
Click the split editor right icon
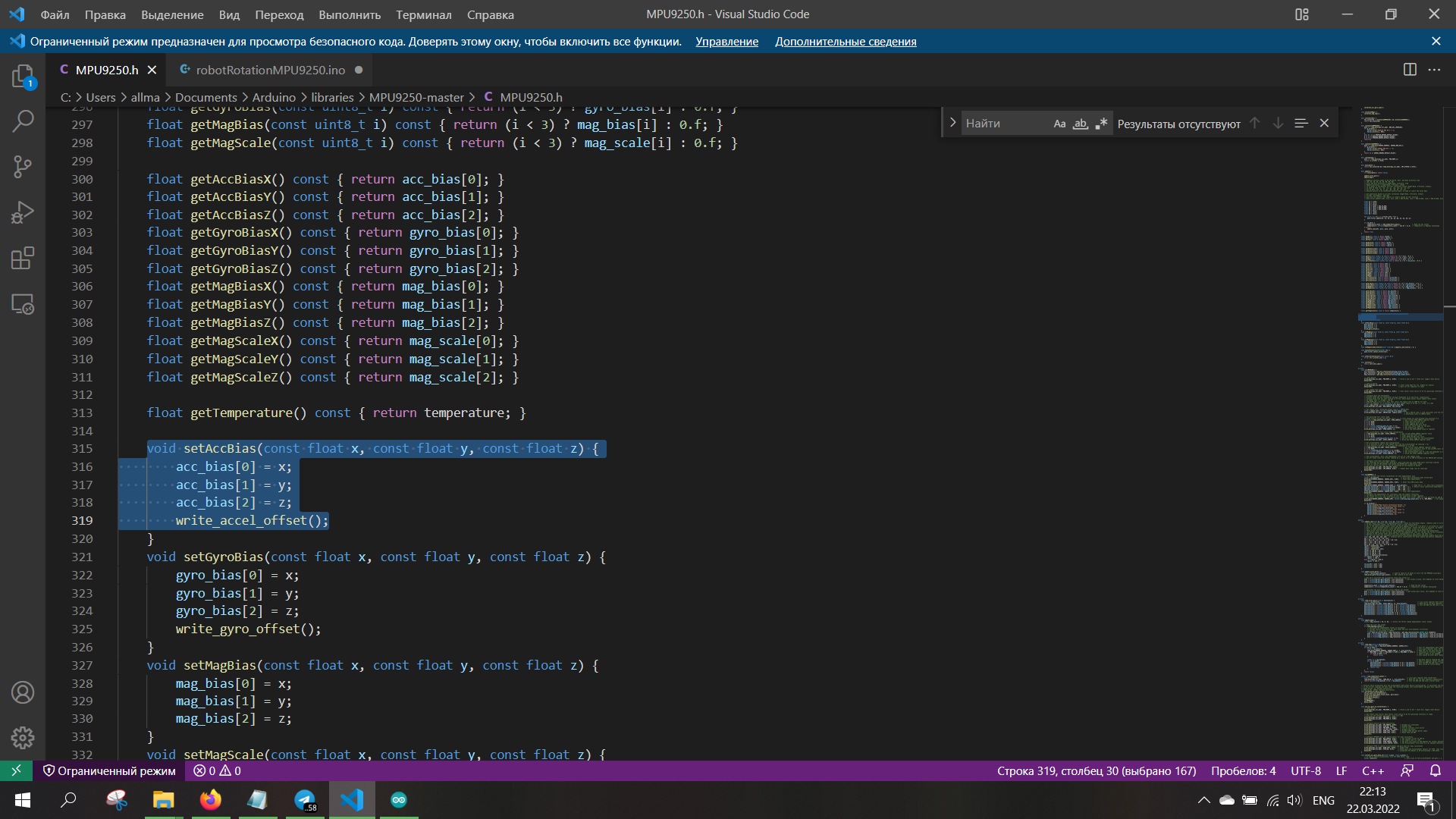click(1410, 70)
